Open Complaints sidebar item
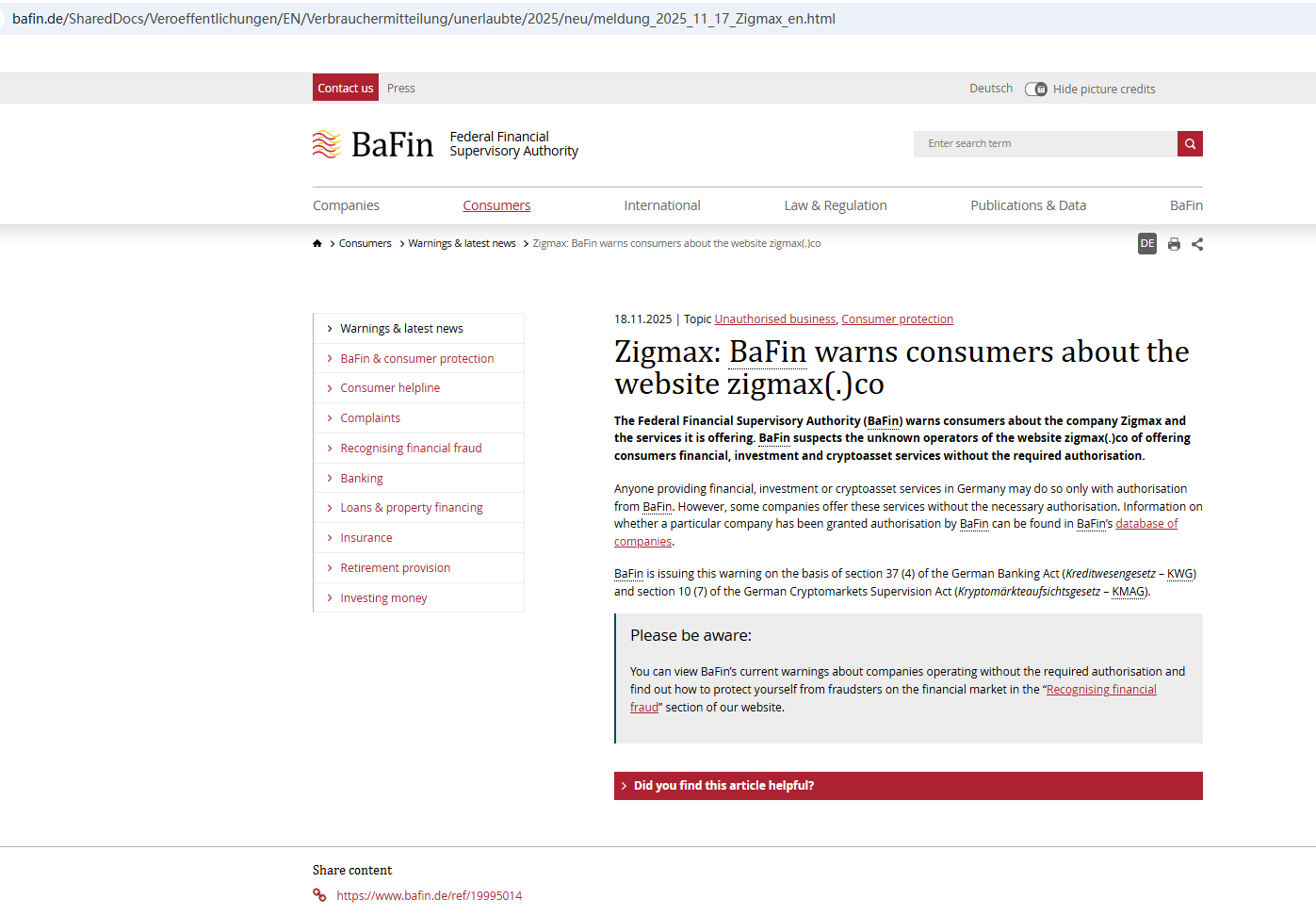The image size is (1316, 915). 418,418
